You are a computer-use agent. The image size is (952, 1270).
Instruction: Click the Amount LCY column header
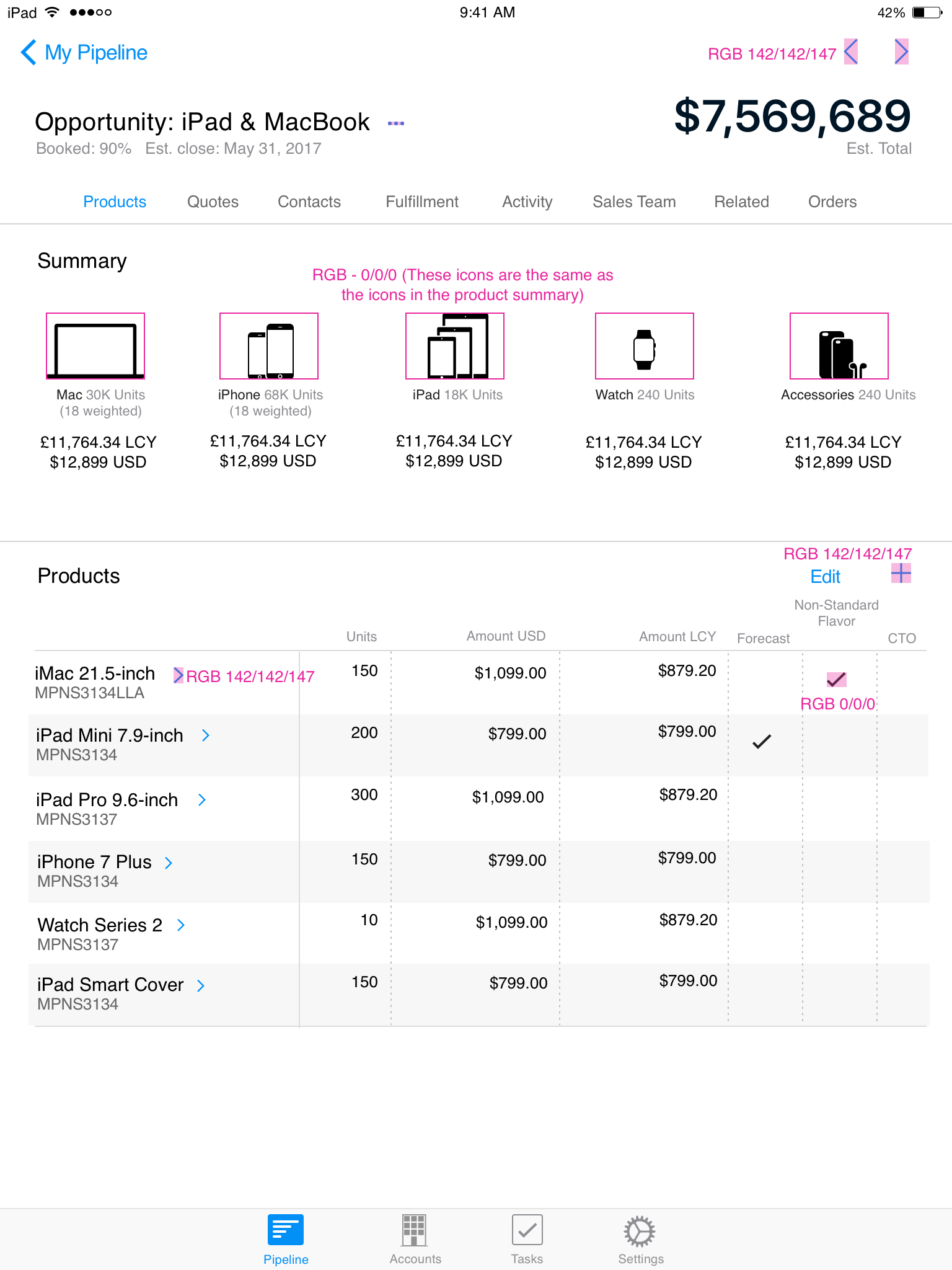[x=677, y=637]
